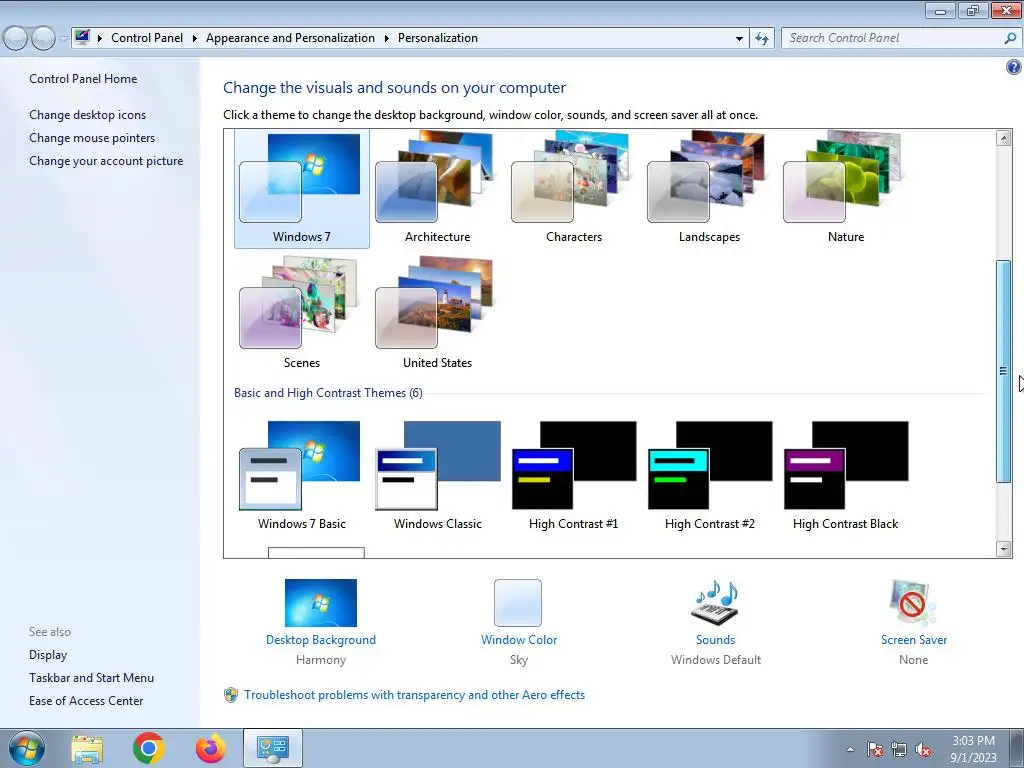This screenshot has width=1024, height=768.
Task: Click the search magnifier icon
Action: pyautogui.click(x=1010, y=39)
